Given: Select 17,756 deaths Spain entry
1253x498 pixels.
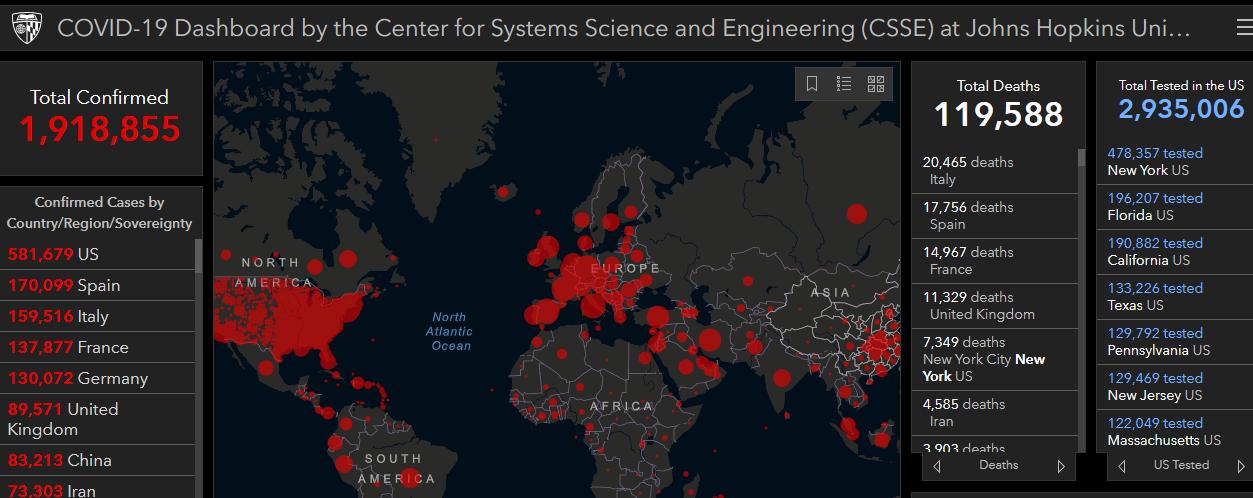Looking at the screenshot, I should click(x=996, y=216).
